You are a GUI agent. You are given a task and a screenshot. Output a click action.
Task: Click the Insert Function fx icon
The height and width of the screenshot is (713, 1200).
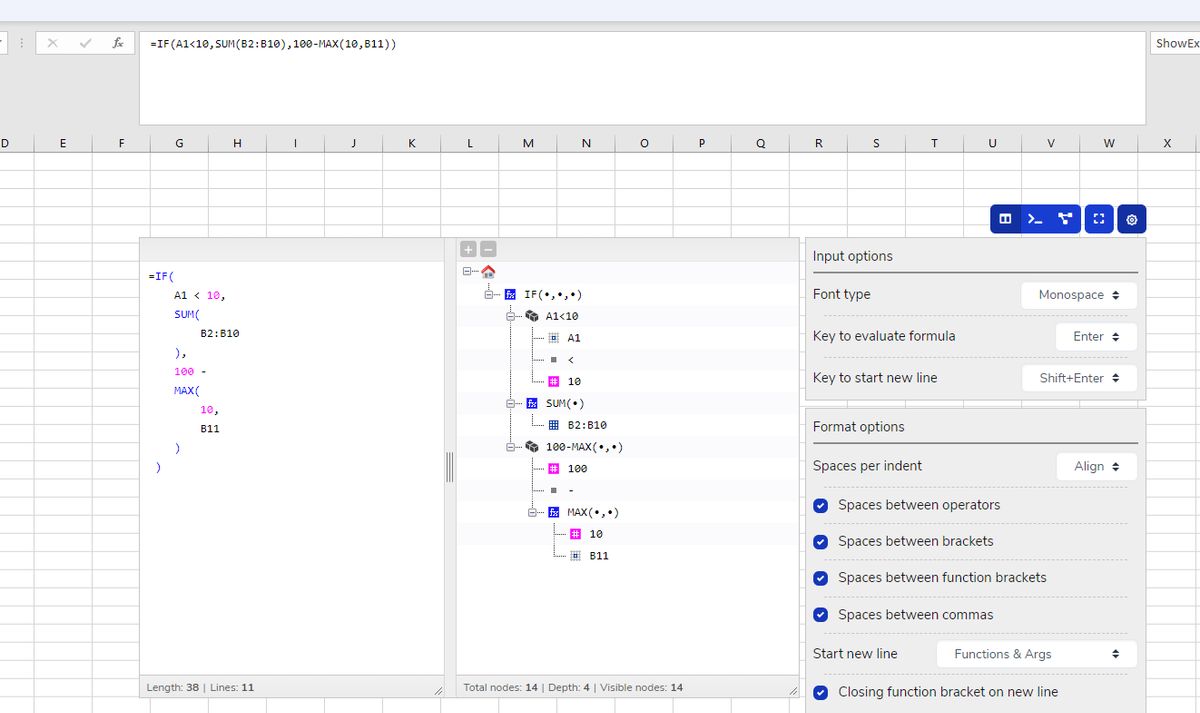point(117,43)
